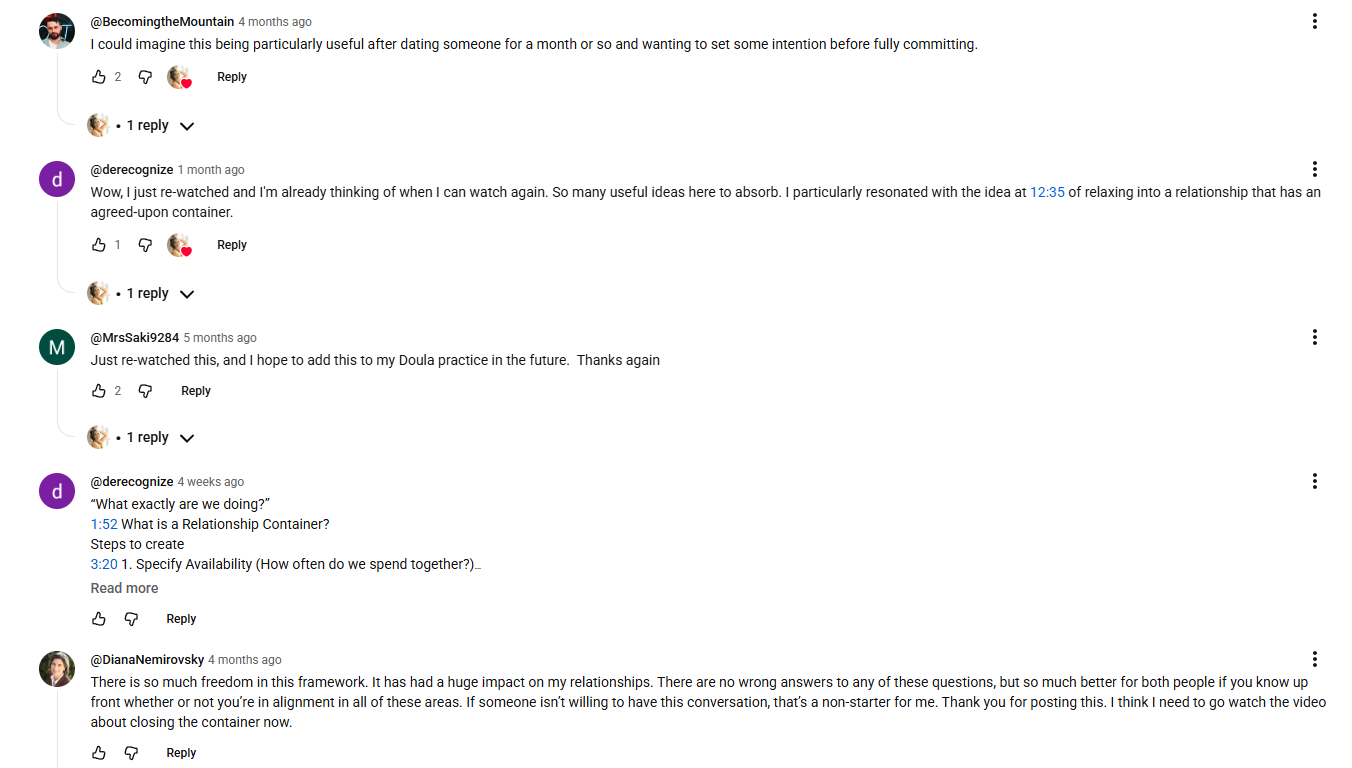Open the three-dot menu for @DianaNemirovsky's comment

pyautogui.click(x=1314, y=659)
